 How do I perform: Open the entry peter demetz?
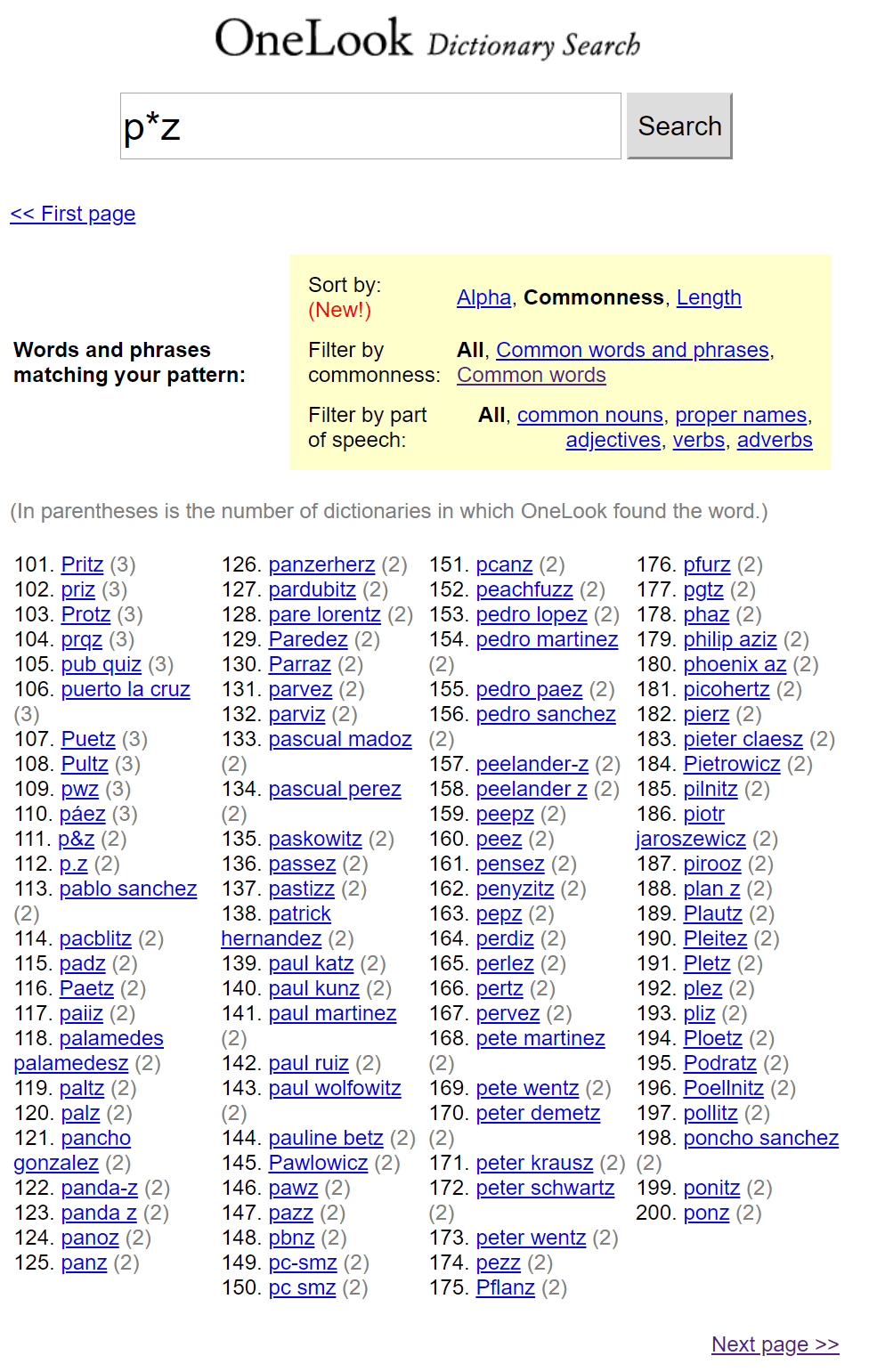(x=539, y=1113)
